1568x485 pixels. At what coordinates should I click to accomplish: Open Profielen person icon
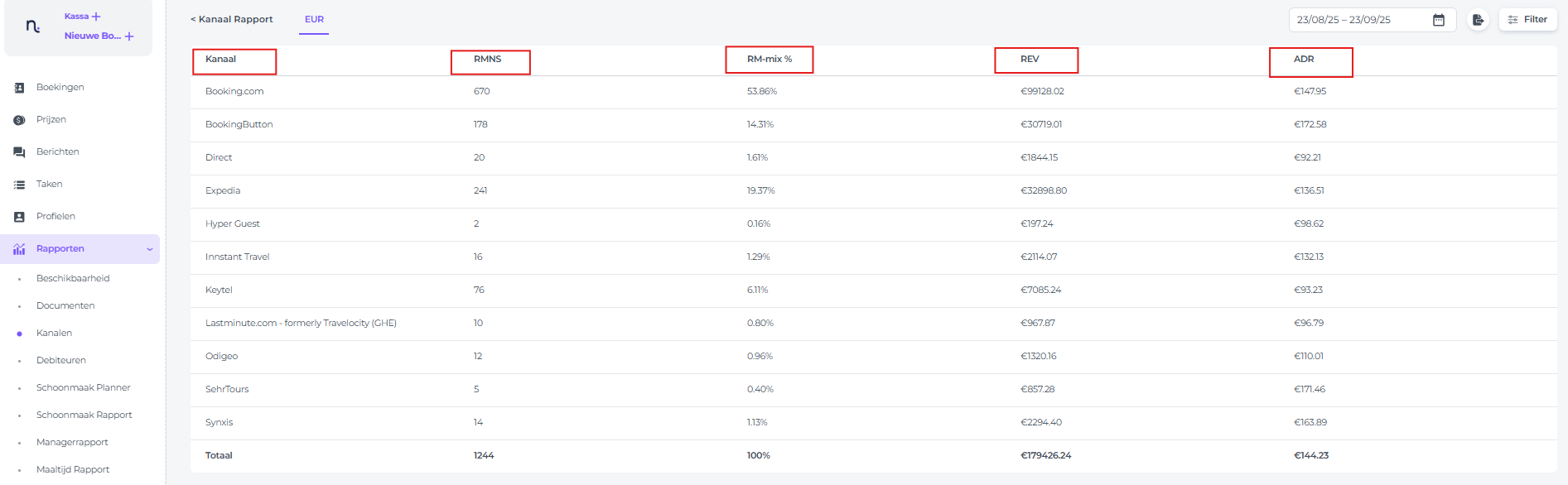click(x=19, y=217)
